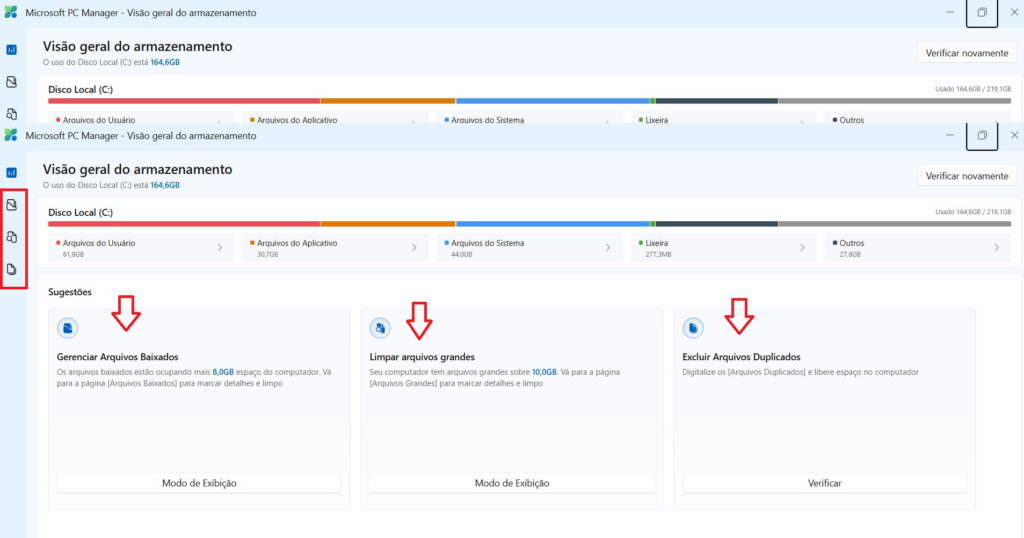
Task: Expand the Lixeira 277,3MB category
Action: click(x=724, y=248)
